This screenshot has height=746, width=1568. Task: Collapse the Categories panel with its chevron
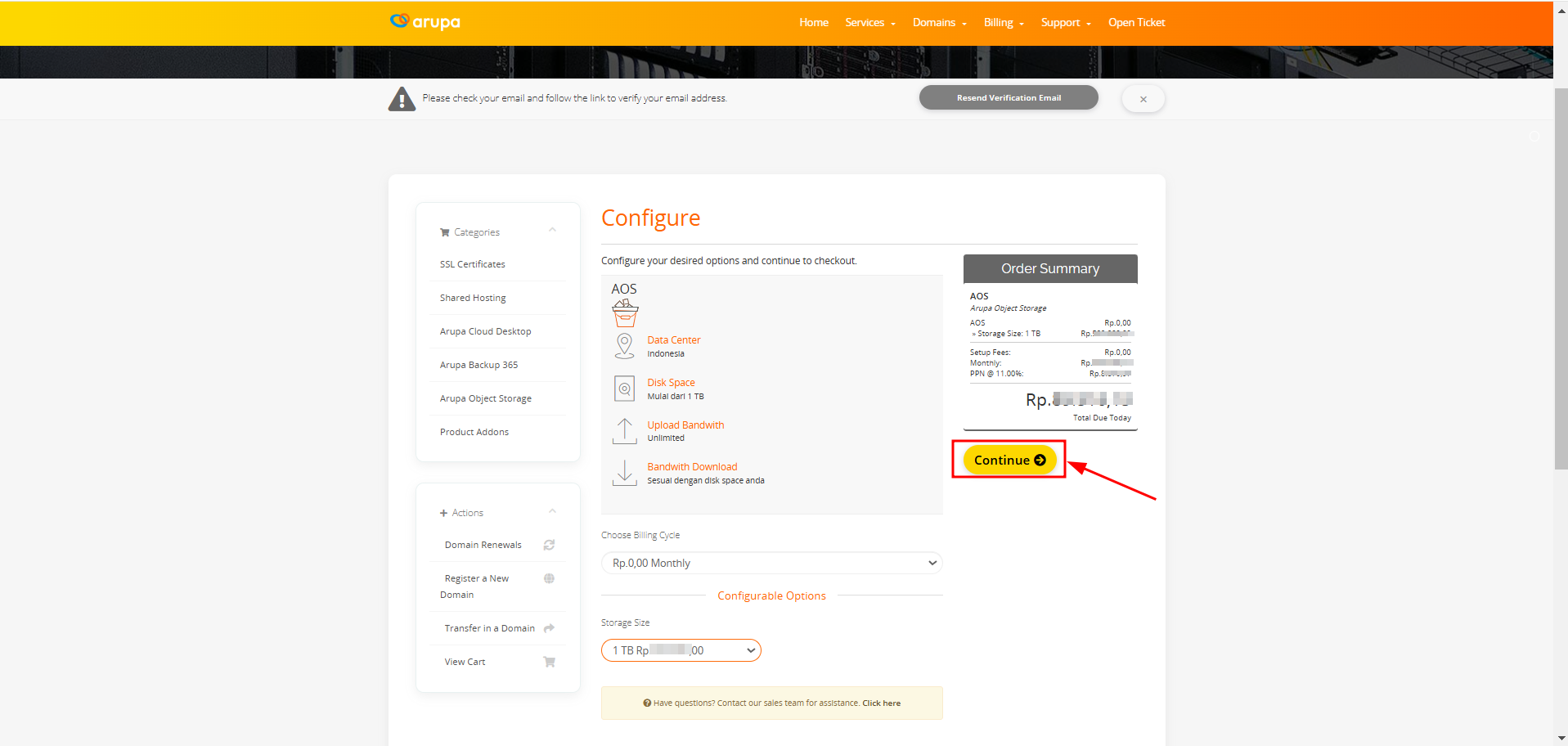tap(552, 230)
